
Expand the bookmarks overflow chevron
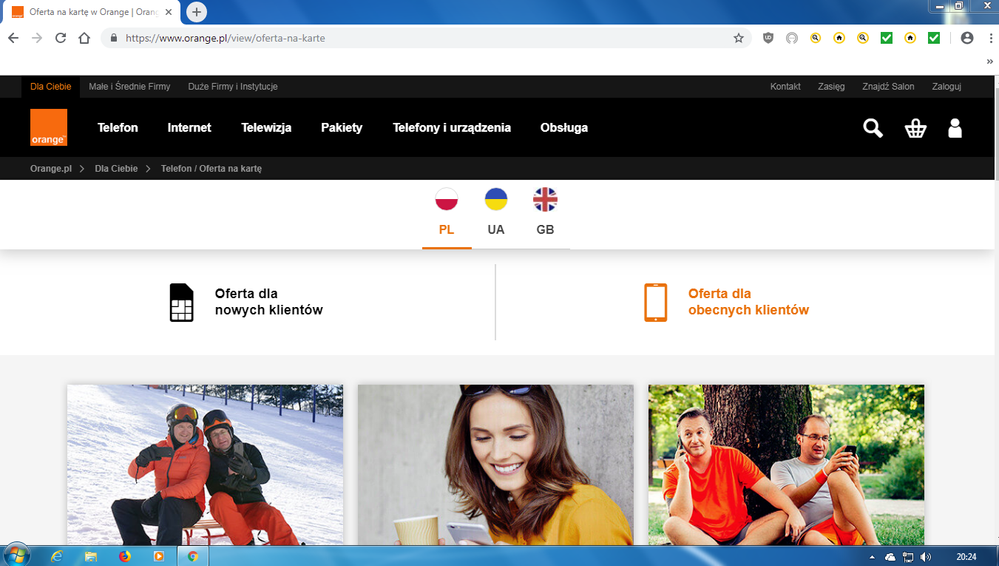pos(989,61)
